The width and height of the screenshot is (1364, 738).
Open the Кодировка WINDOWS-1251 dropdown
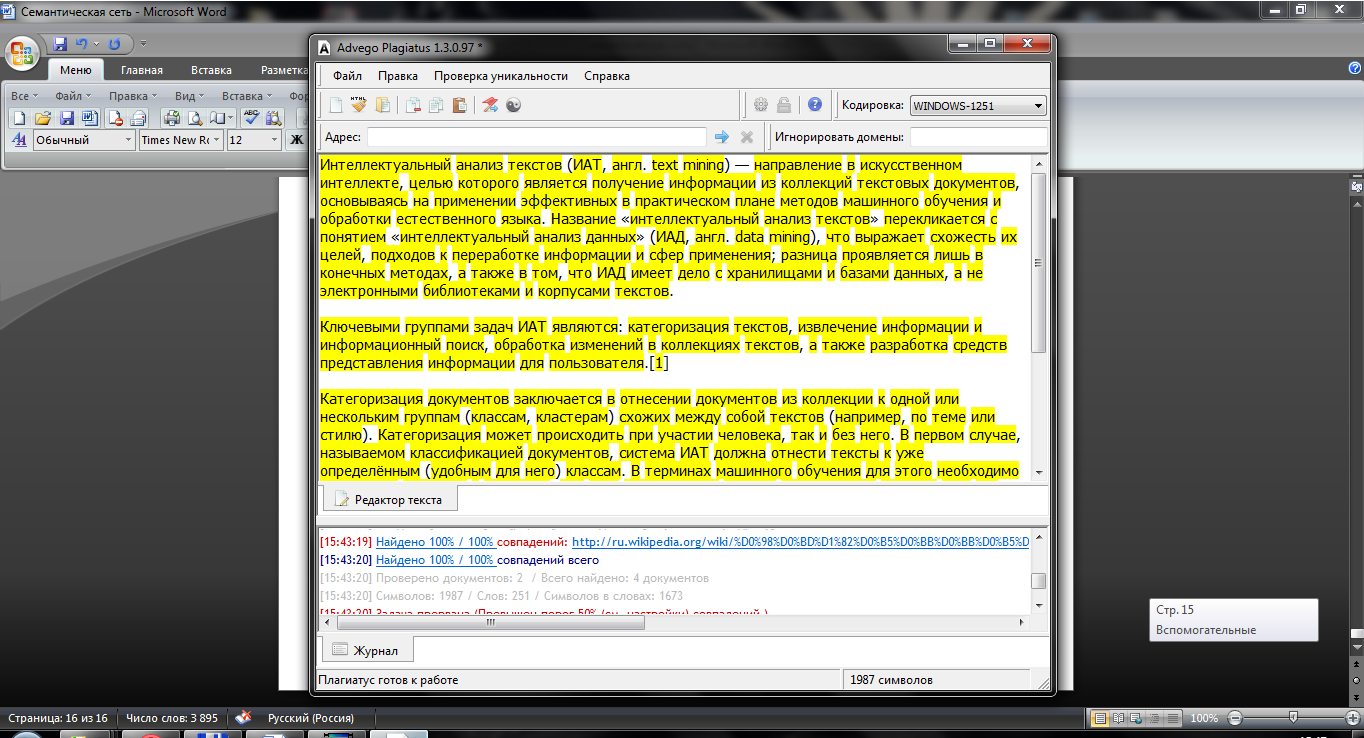[x=977, y=105]
